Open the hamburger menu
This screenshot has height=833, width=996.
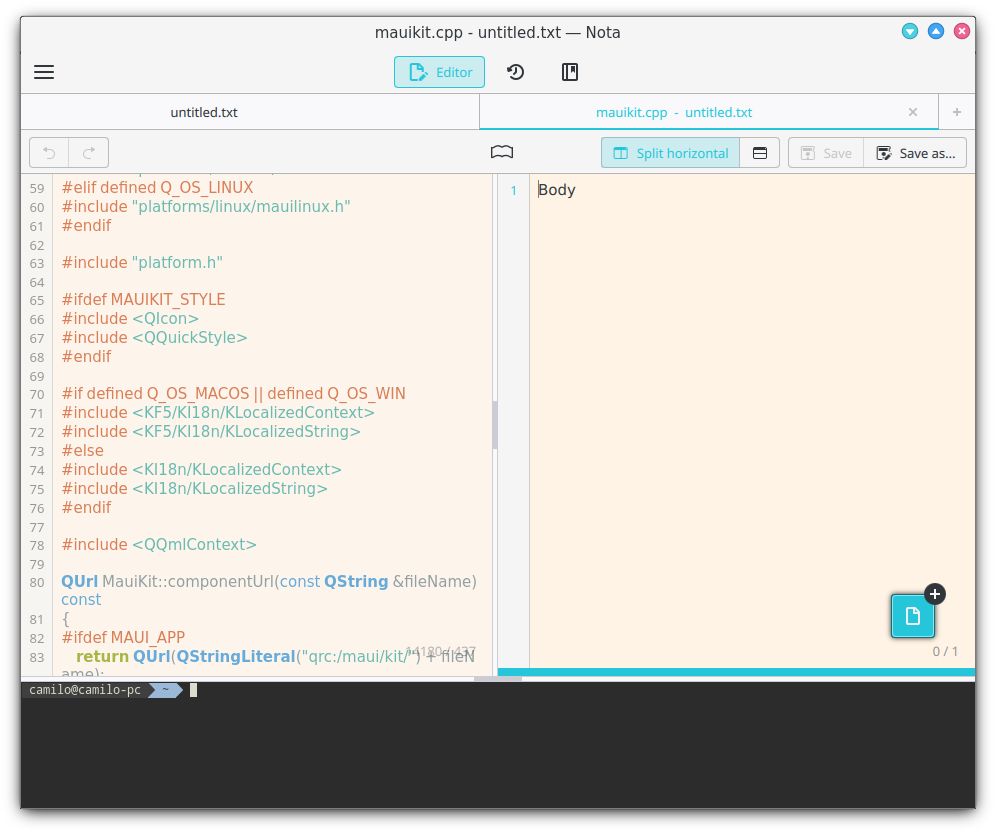[x=44, y=72]
